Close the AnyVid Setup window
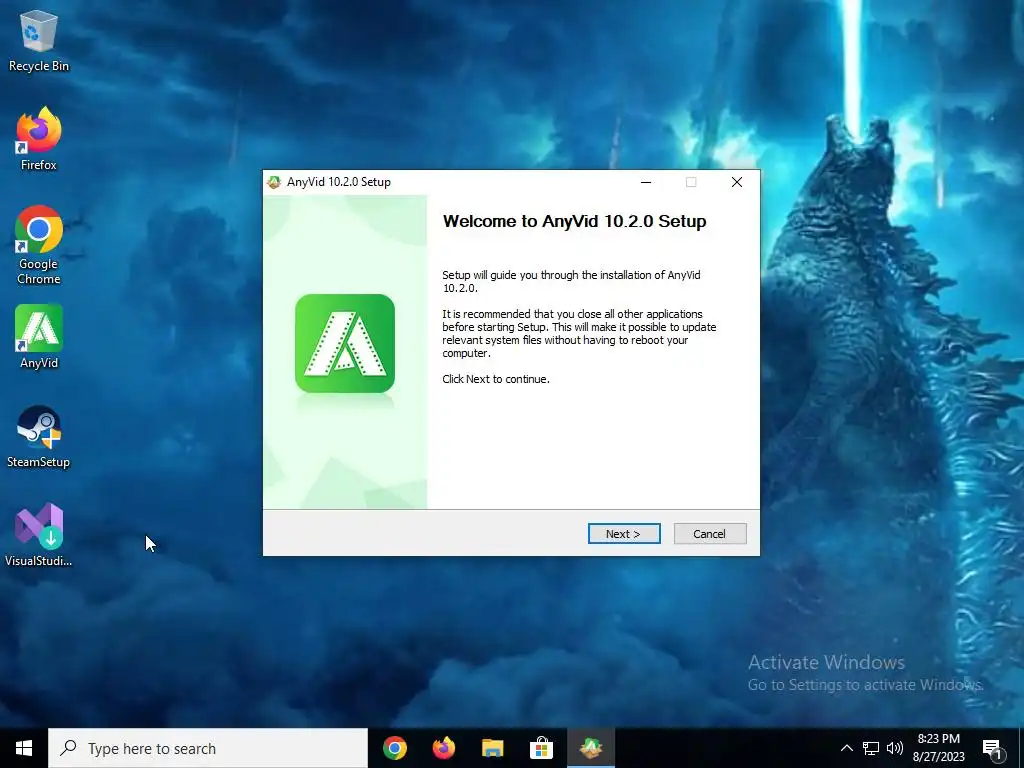1024x768 pixels. click(737, 182)
